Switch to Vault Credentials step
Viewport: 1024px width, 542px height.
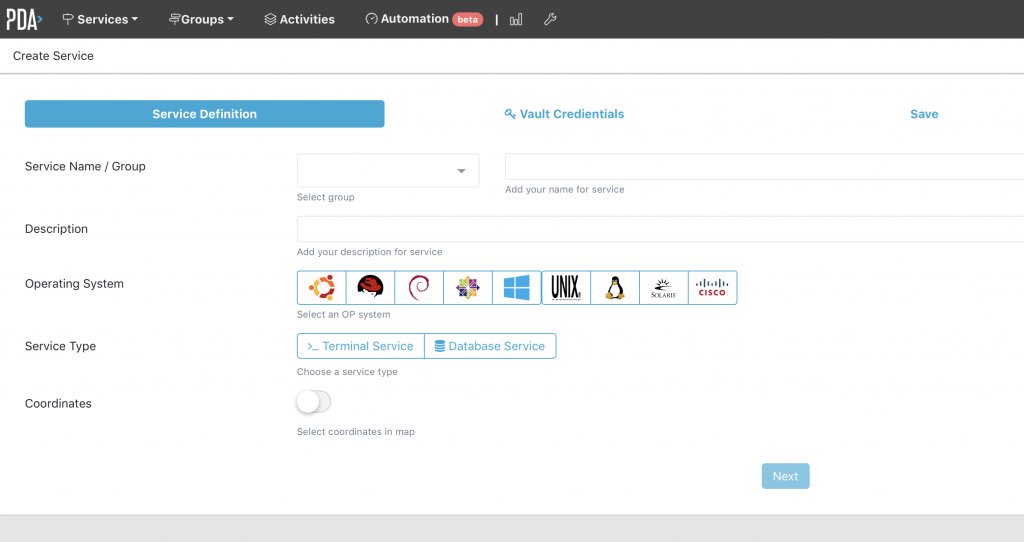564,114
